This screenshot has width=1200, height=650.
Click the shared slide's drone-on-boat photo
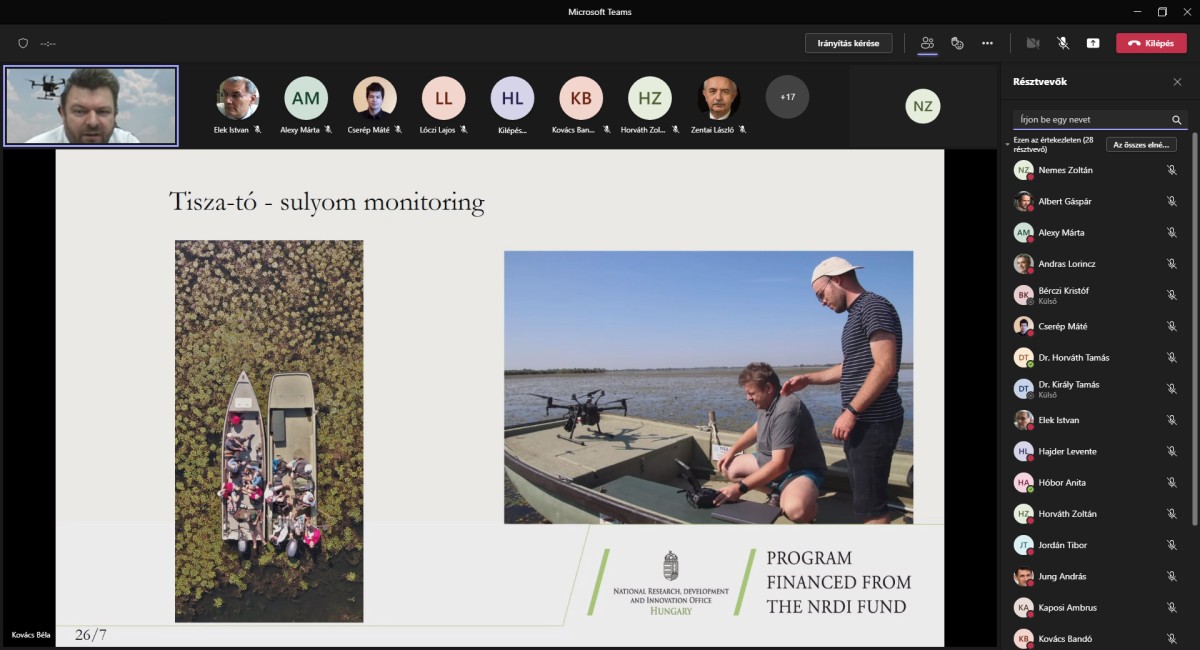point(708,387)
